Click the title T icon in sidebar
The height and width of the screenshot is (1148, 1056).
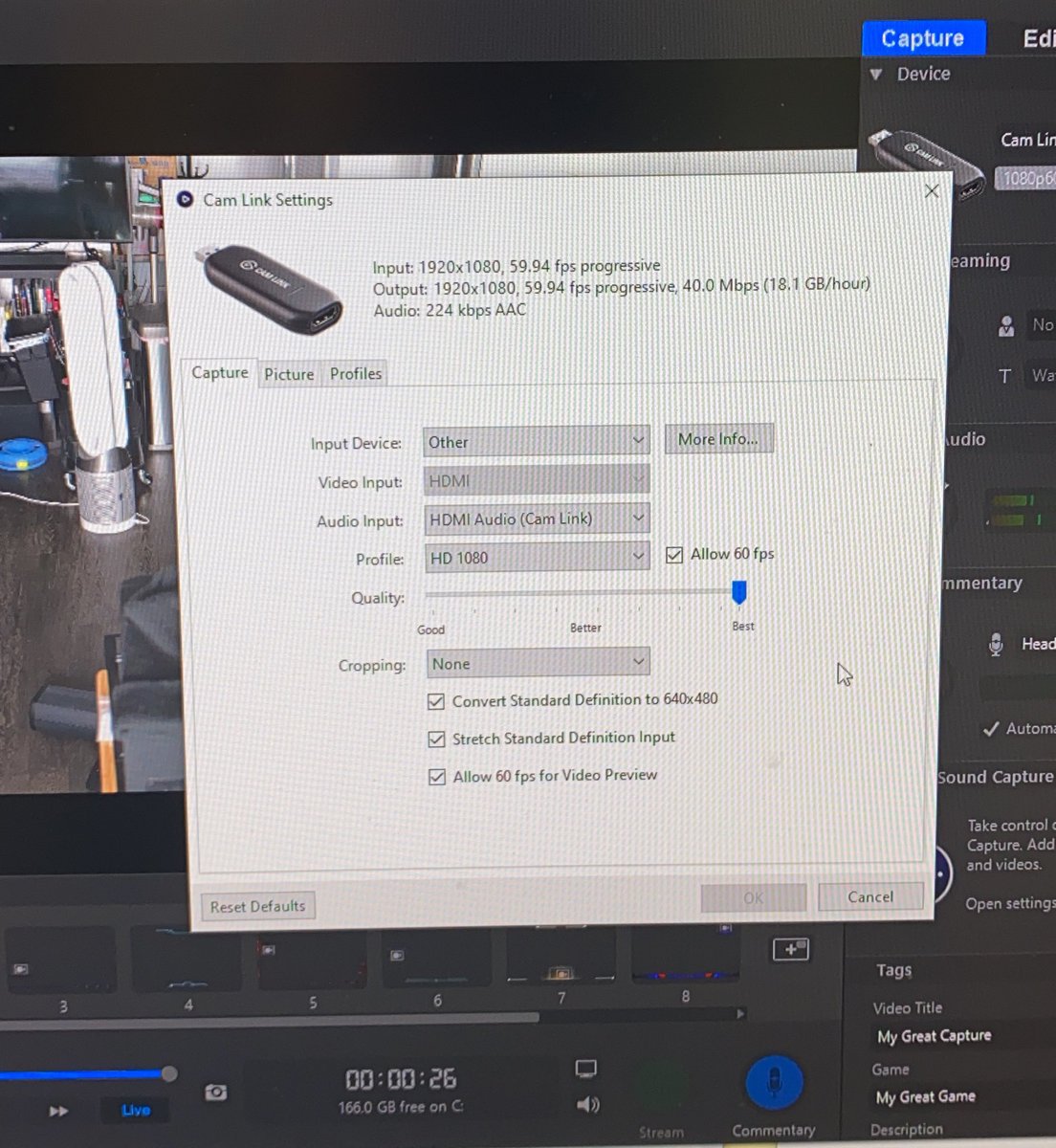[x=1004, y=376]
